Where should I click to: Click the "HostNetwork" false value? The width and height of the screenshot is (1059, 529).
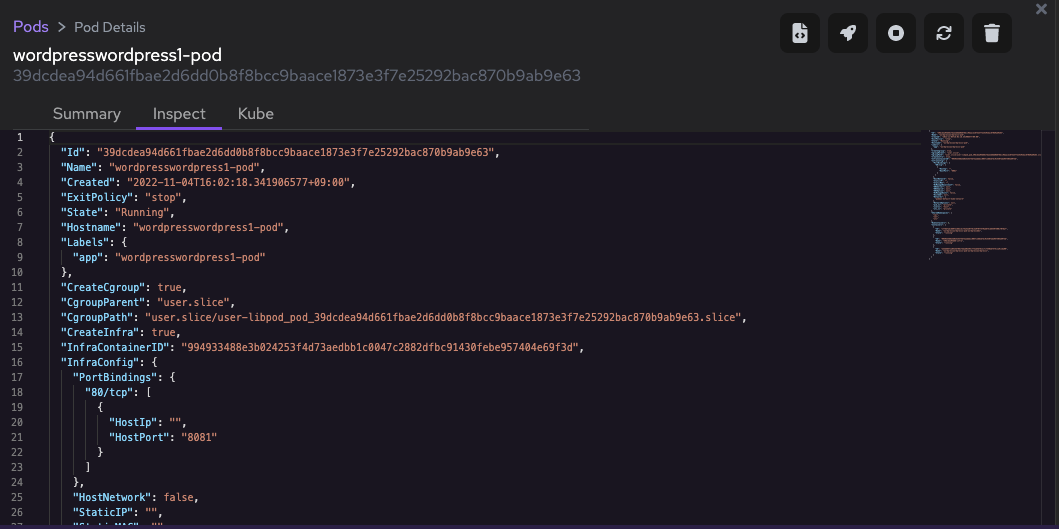pyautogui.click(x=178, y=497)
